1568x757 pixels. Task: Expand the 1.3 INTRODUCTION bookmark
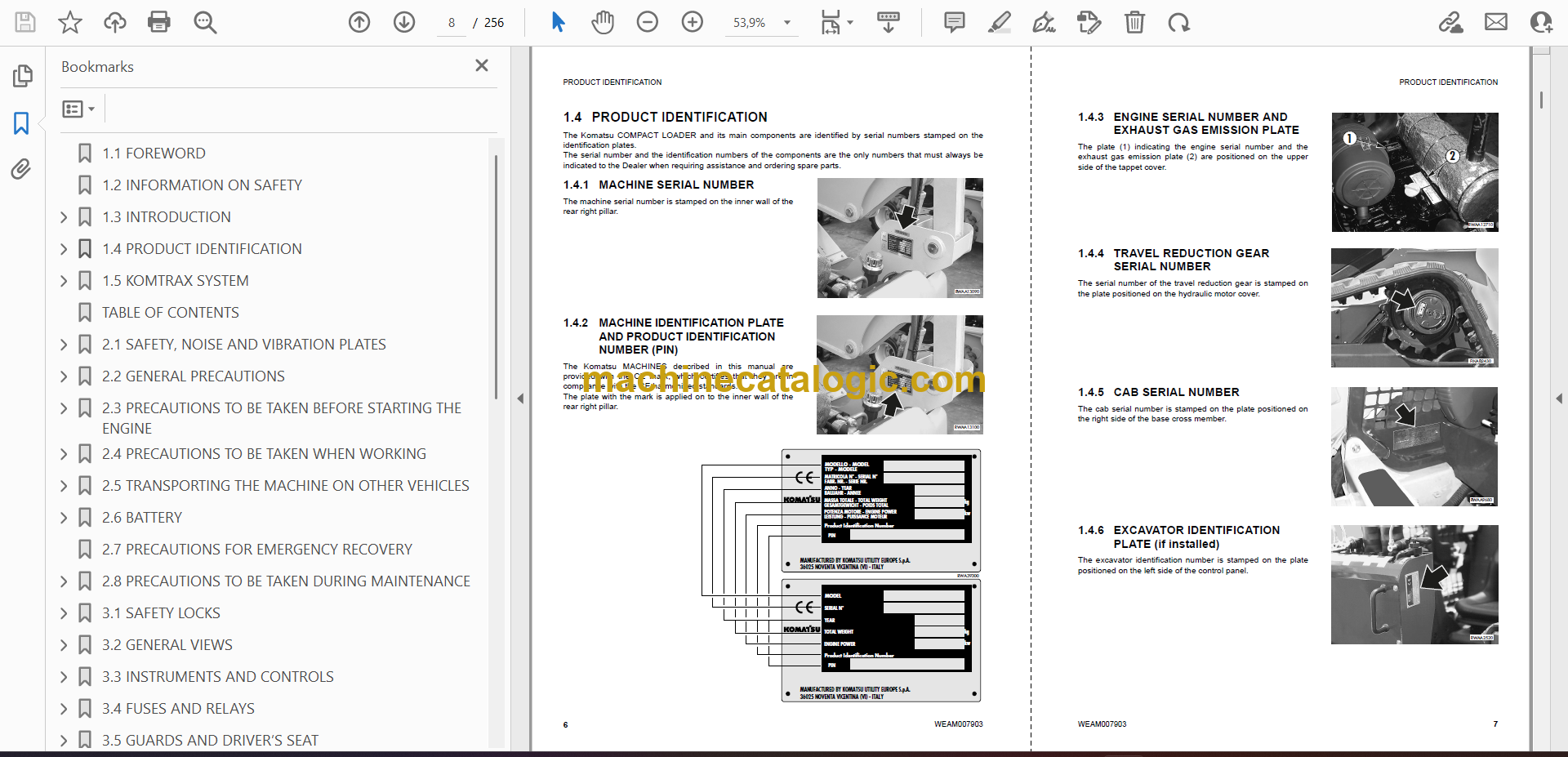point(64,217)
